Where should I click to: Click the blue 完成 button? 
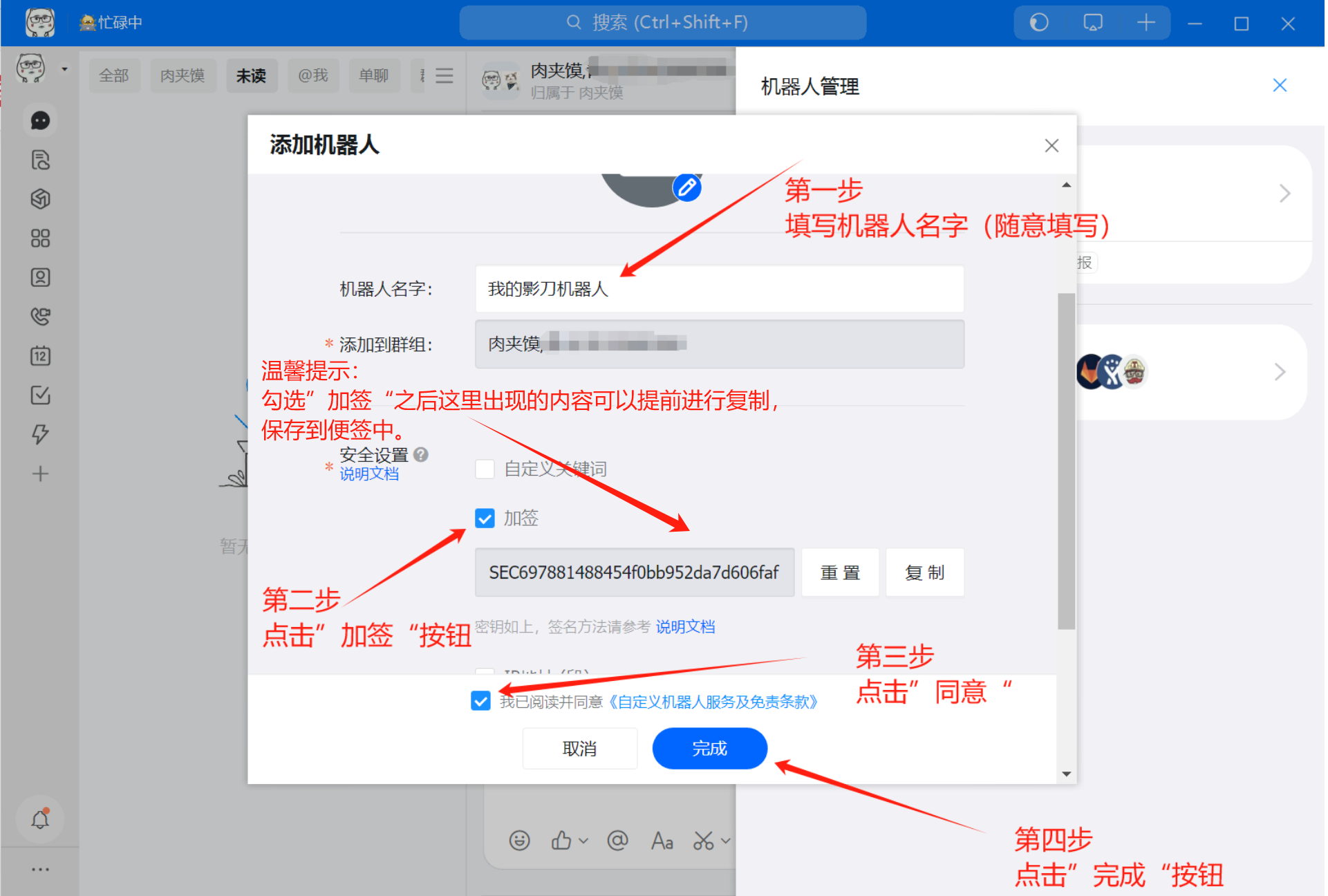tap(709, 748)
